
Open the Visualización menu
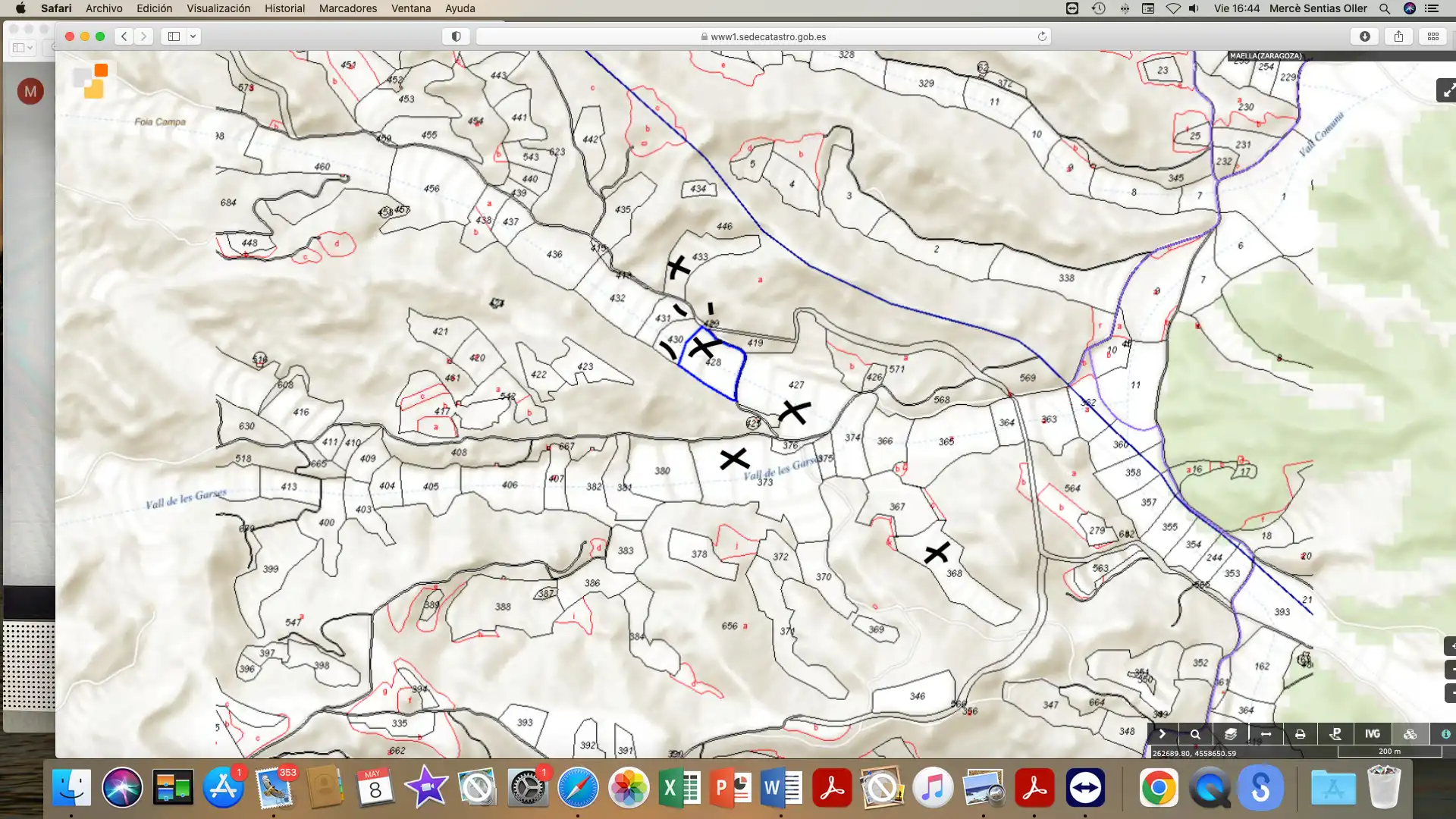click(218, 8)
